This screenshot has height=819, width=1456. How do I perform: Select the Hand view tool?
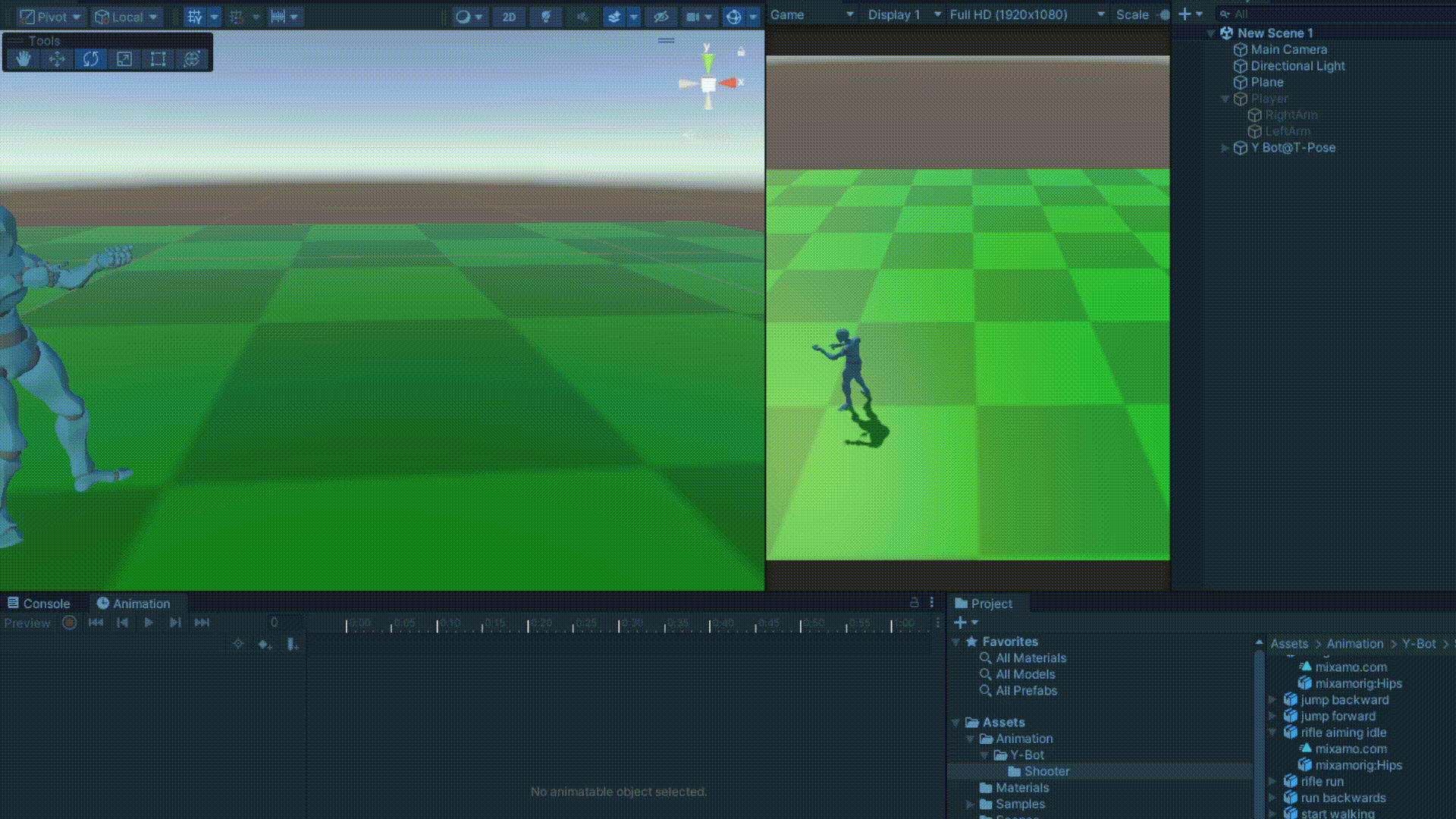24,59
